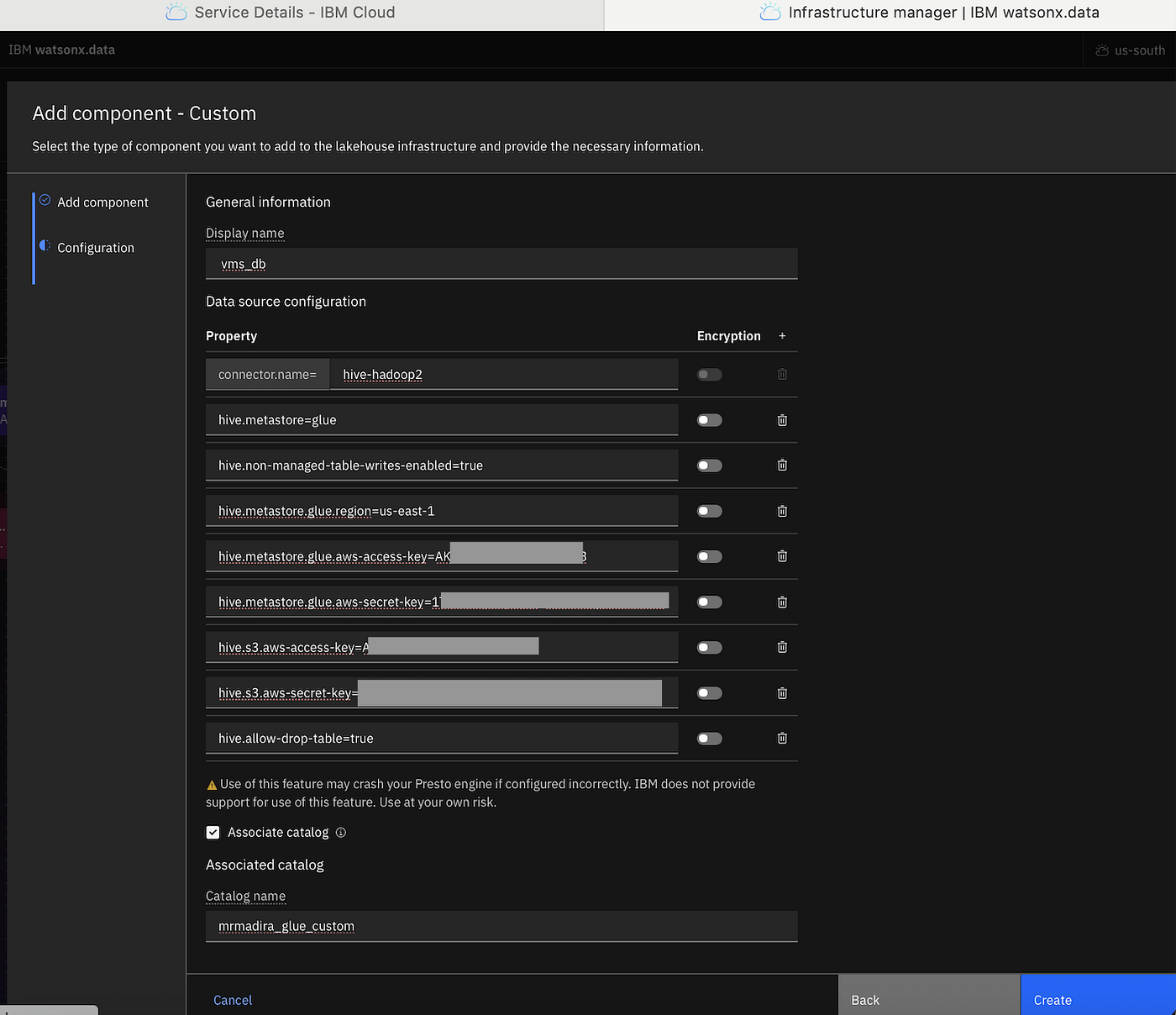The width and height of the screenshot is (1176, 1015).
Task: Delete the glue aws-access-key row
Action: coord(782,556)
